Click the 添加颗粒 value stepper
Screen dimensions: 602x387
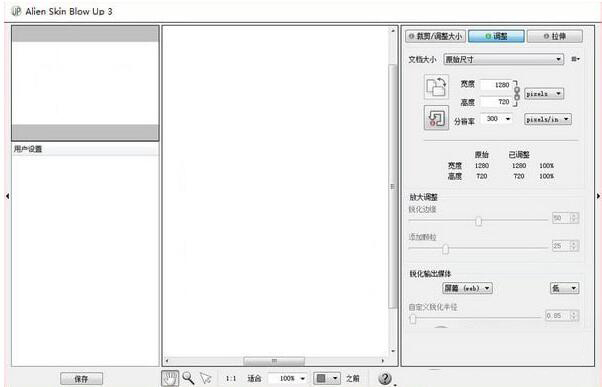(574, 245)
